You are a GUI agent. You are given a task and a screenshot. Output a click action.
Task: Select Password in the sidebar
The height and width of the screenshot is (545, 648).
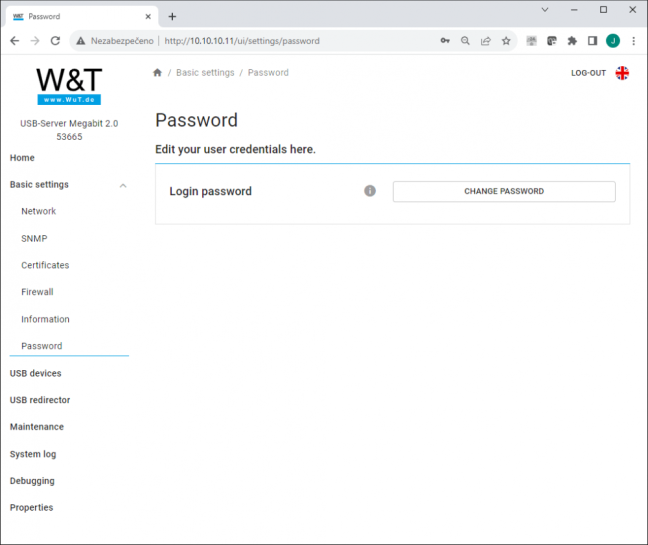click(42, 346)
